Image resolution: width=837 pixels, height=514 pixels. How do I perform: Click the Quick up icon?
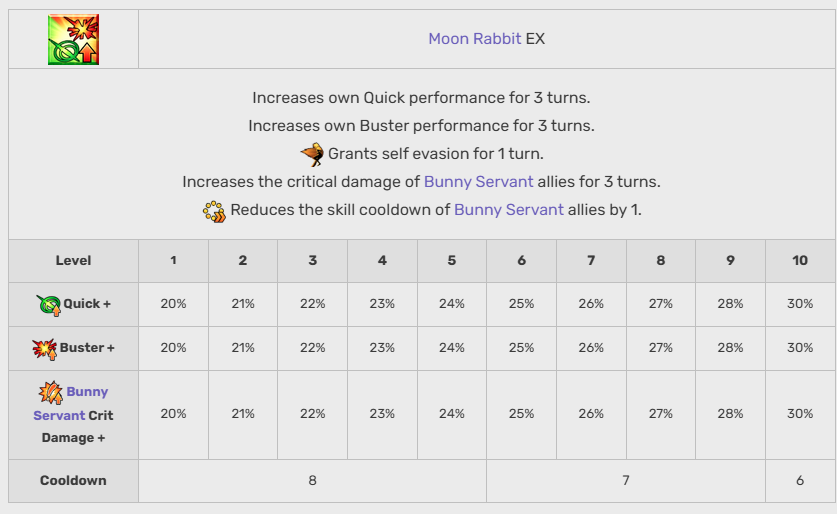49,305
